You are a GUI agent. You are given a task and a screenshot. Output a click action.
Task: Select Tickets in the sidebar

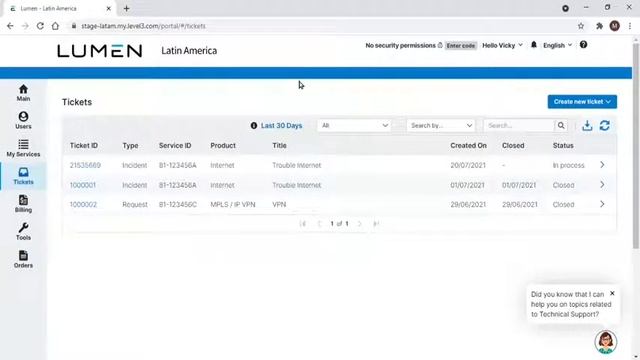tap(23, 176)
